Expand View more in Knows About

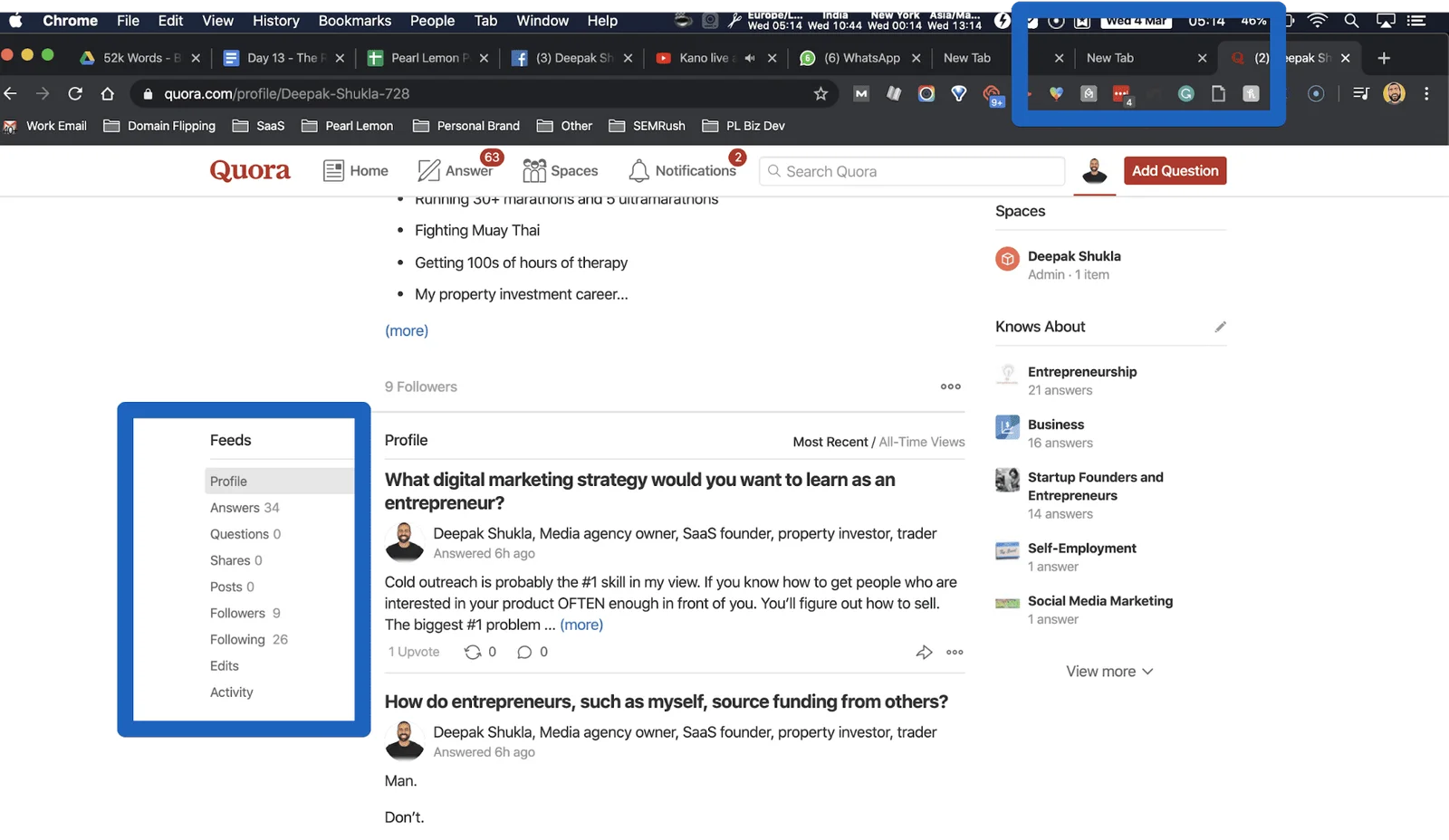pyautogui.click(x=1109, y=672)
